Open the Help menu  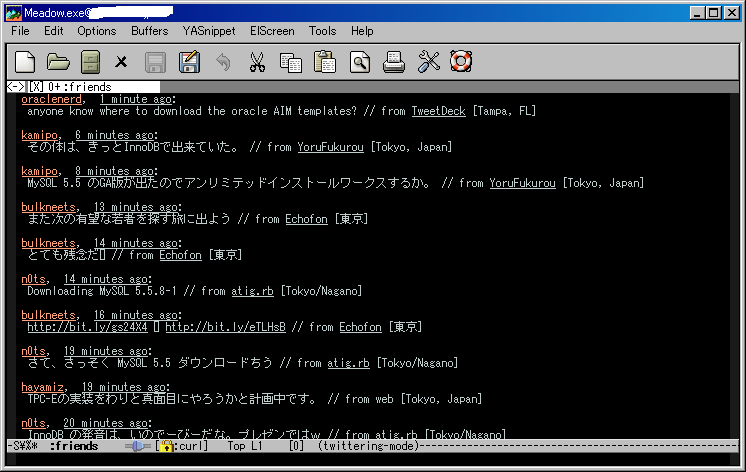pyautogui.click(x=362, y=31)
